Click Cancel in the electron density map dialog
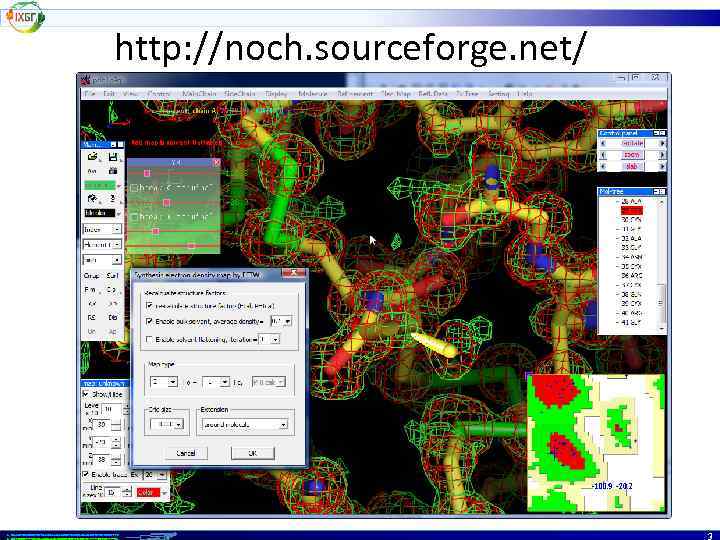 click(x=186, y=453)
